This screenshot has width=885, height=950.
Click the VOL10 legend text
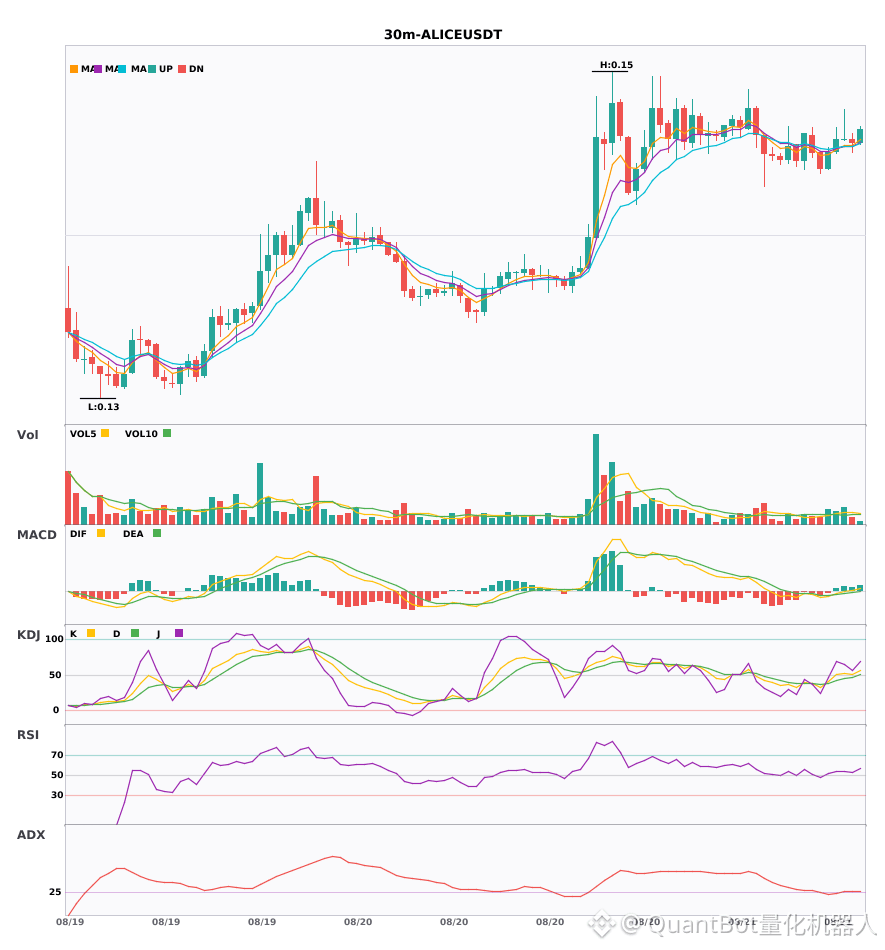pos(141,434)
